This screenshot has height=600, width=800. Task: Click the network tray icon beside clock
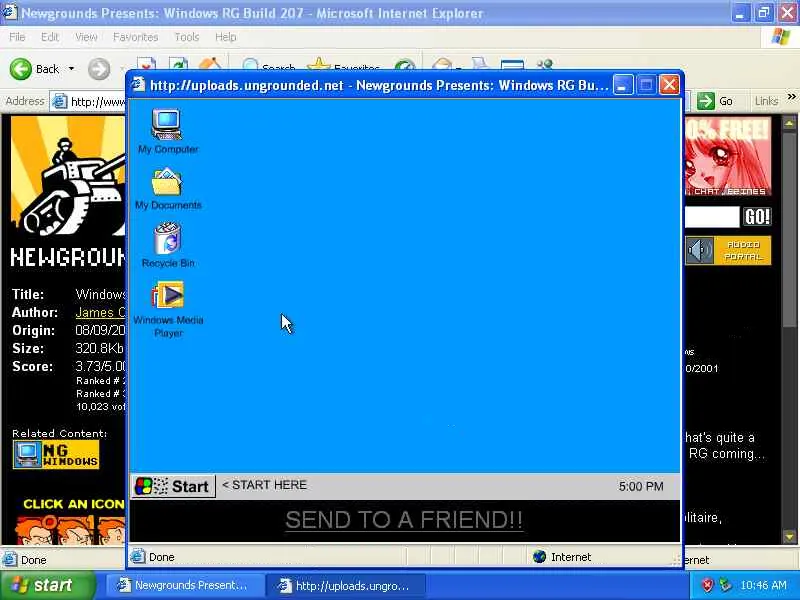coord(725,585)
